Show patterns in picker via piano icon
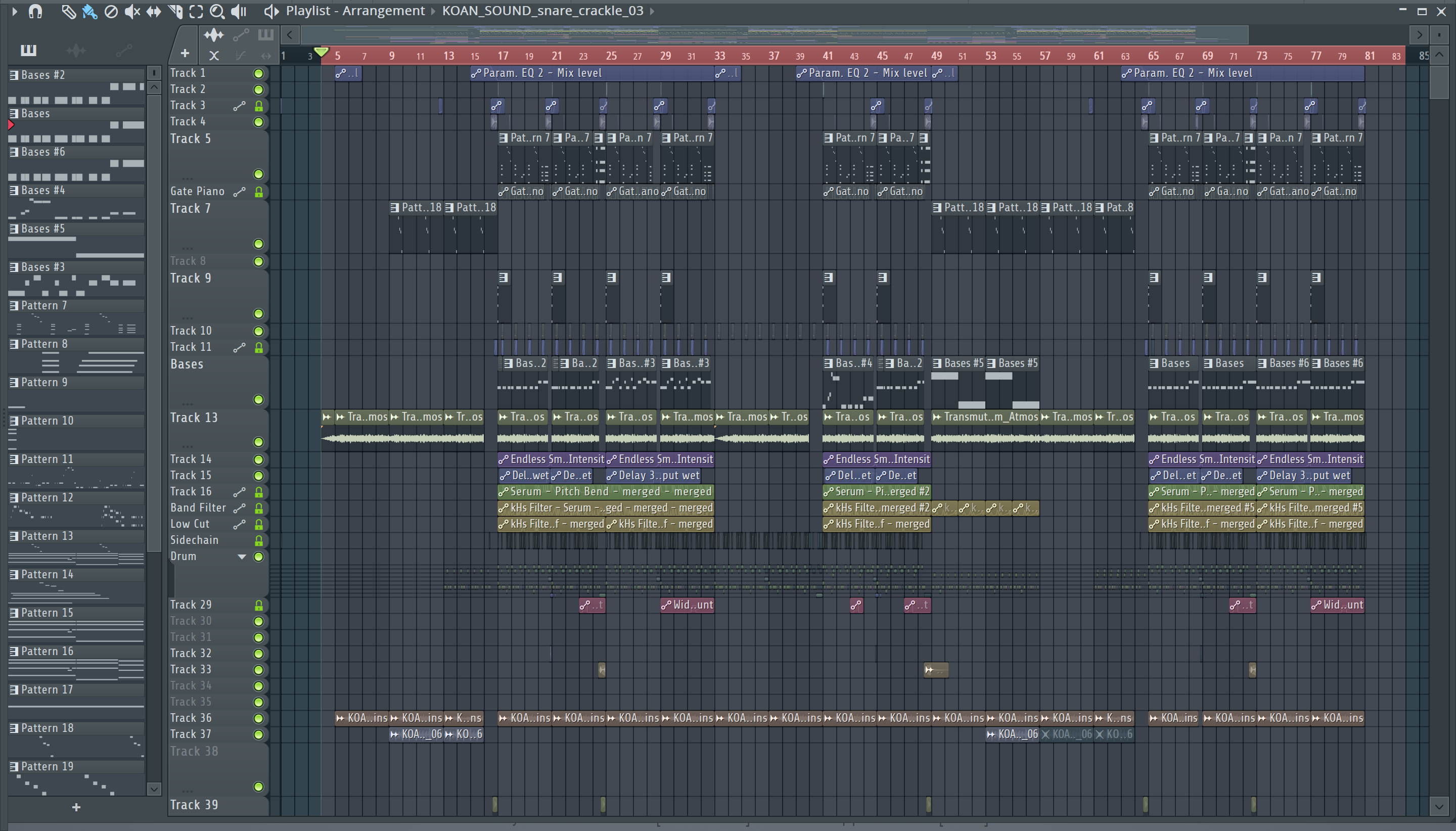This screenshot has width=1456, height=831. tap(28, 51)
